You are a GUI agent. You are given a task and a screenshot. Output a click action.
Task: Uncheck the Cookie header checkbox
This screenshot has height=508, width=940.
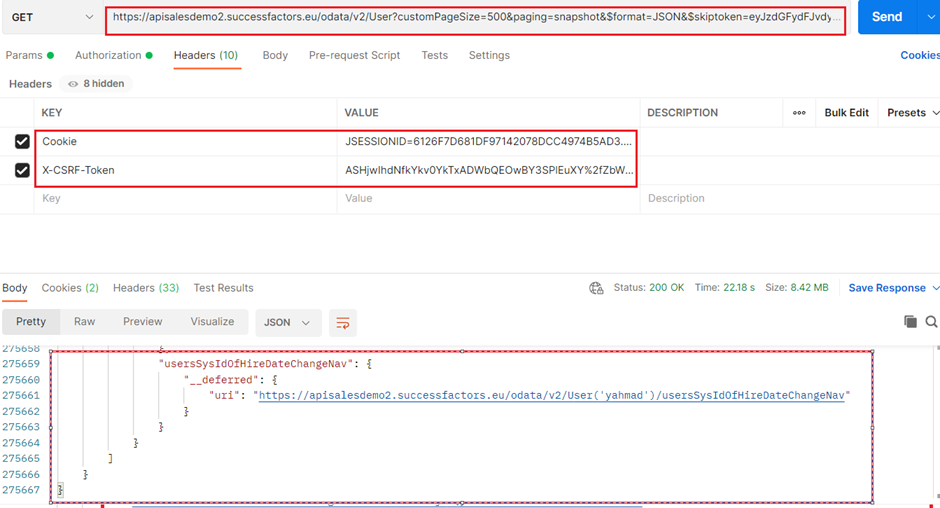tap(22, 142)
